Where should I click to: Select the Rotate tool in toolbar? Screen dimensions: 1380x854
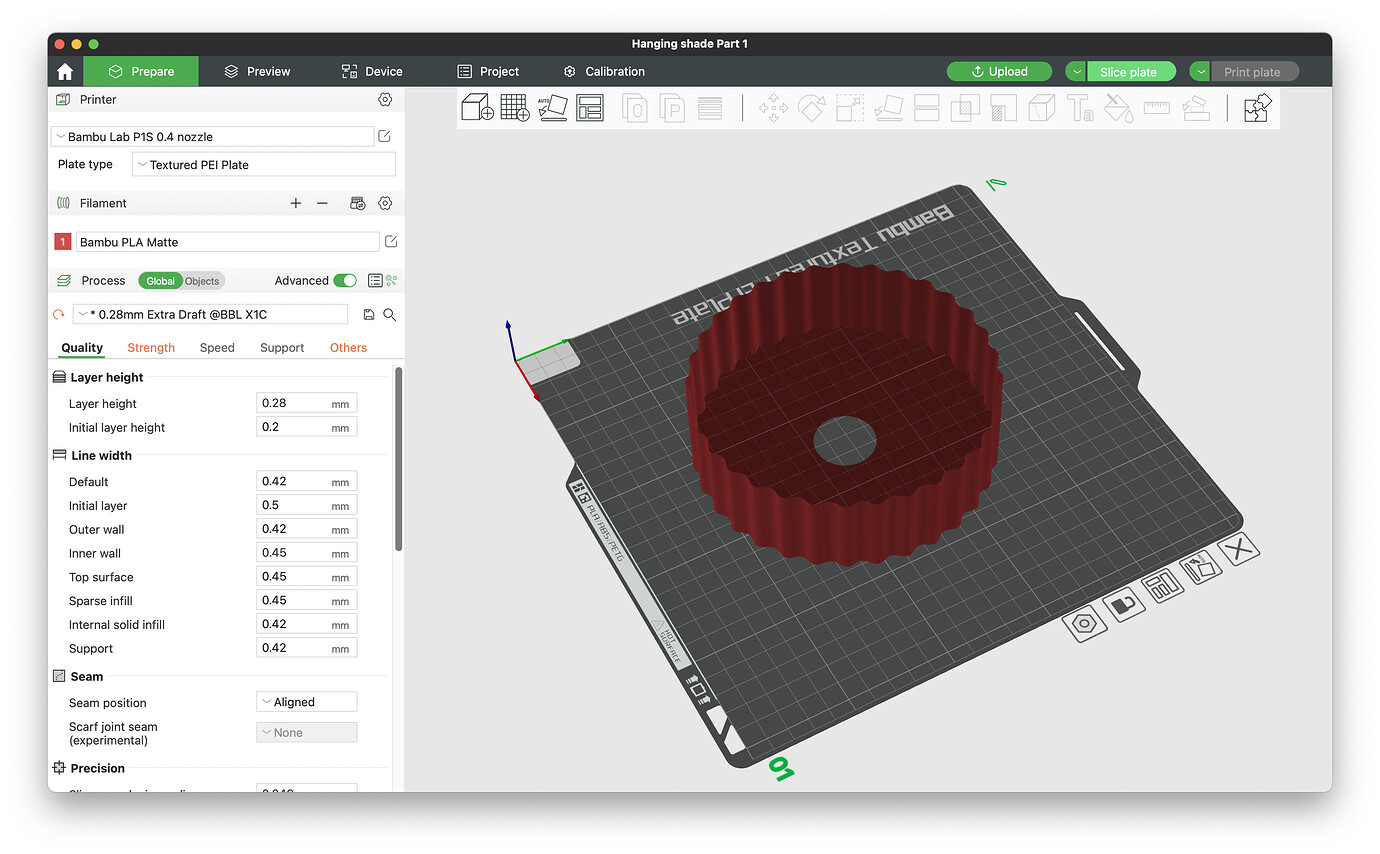[x=811, y=107]
